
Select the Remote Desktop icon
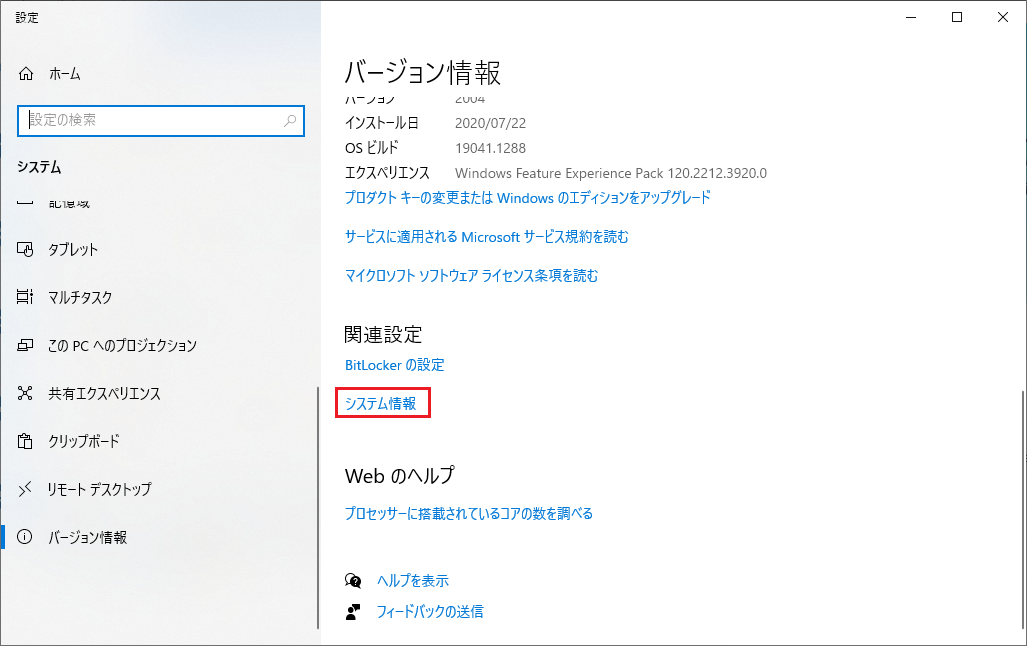tap(26, 490)
